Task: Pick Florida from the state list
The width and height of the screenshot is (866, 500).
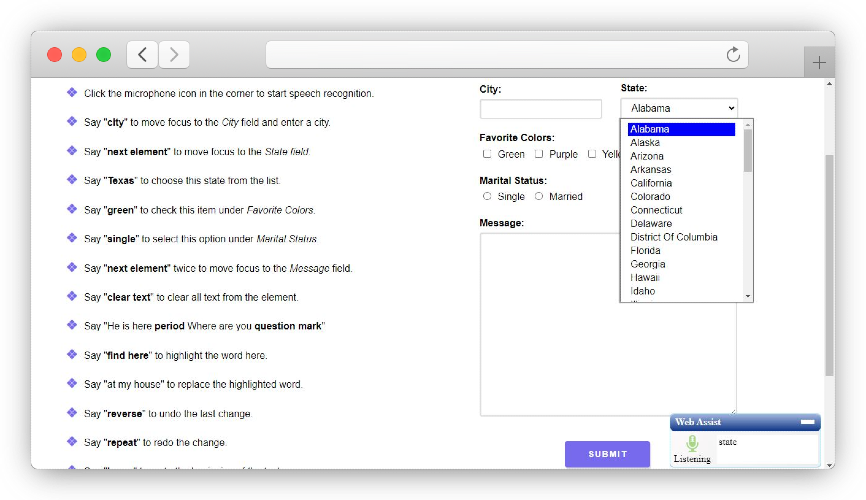Action: [x=681, y=251]
